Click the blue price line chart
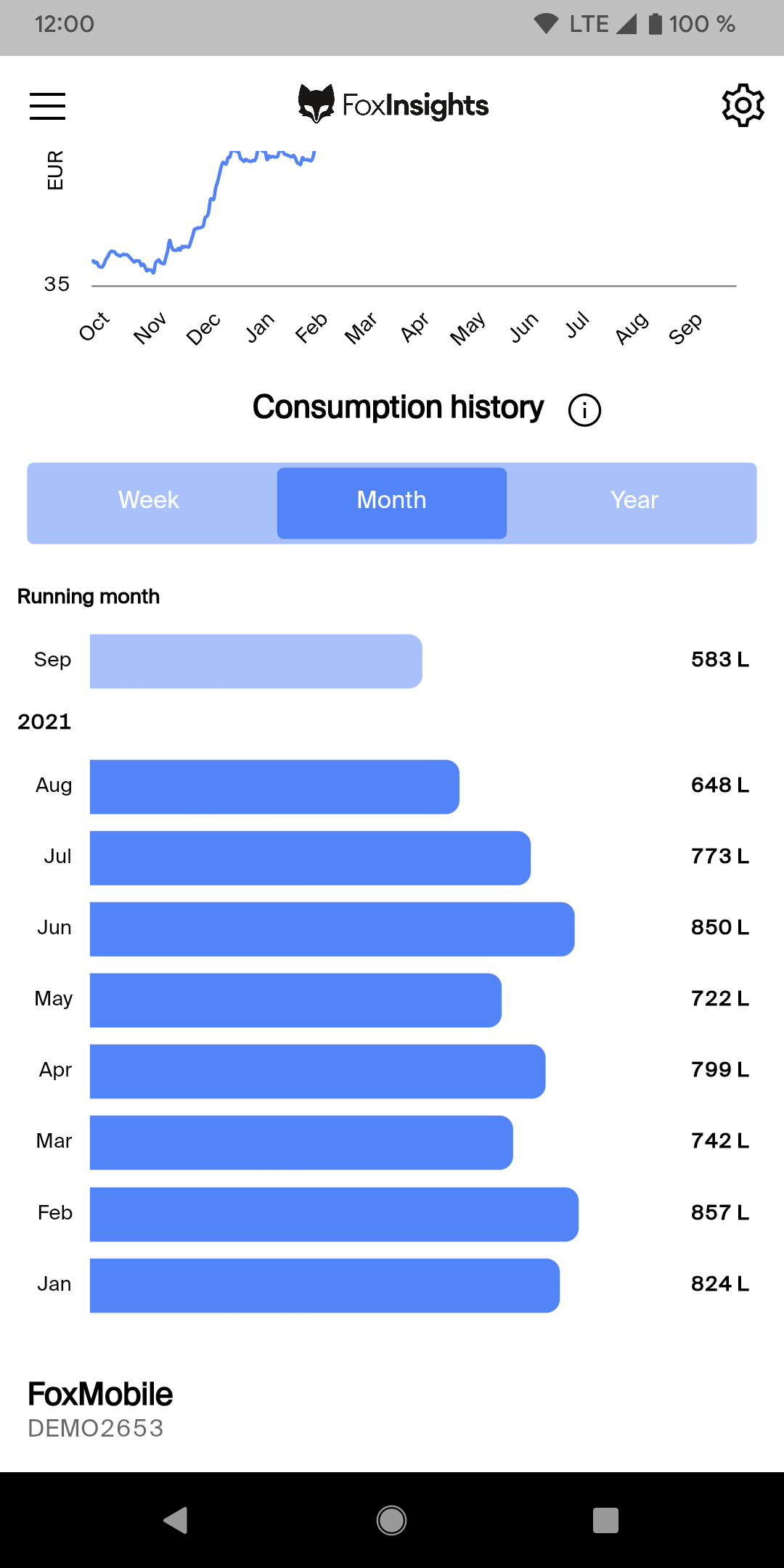 pos(204,212)
